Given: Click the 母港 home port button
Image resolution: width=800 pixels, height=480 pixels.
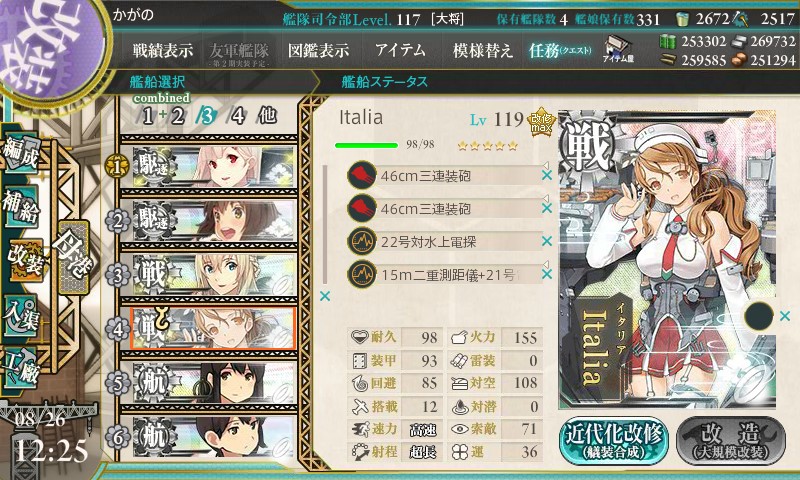Looking at the screenshot, I should coord(74,257).
